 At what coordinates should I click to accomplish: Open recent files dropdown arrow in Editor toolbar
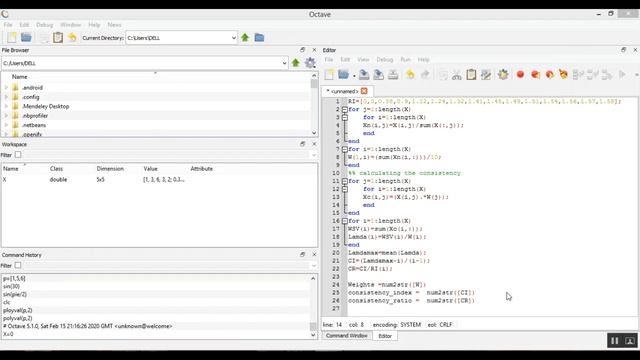[x=354, y=76]
